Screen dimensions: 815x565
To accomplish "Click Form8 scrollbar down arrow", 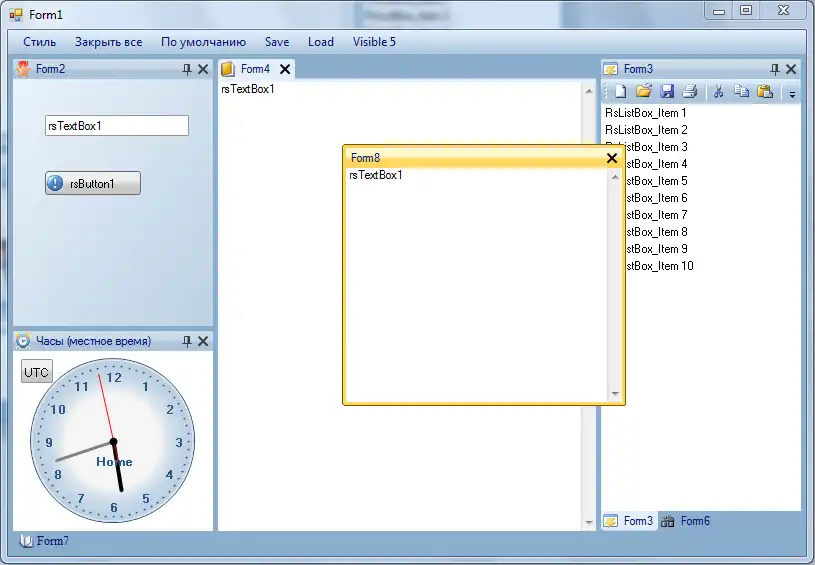I will [615, 394].
